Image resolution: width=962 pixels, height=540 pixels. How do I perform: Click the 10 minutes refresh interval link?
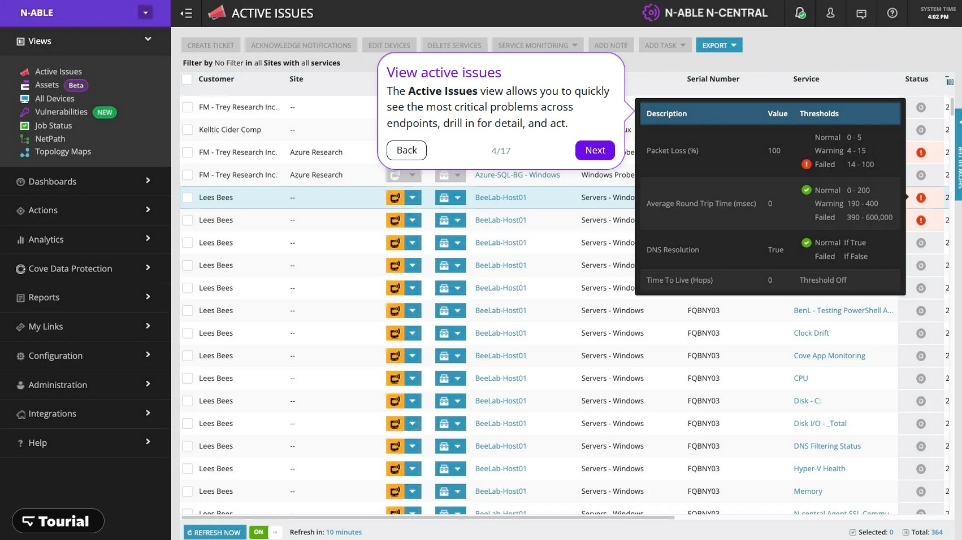tap(344, 532)
